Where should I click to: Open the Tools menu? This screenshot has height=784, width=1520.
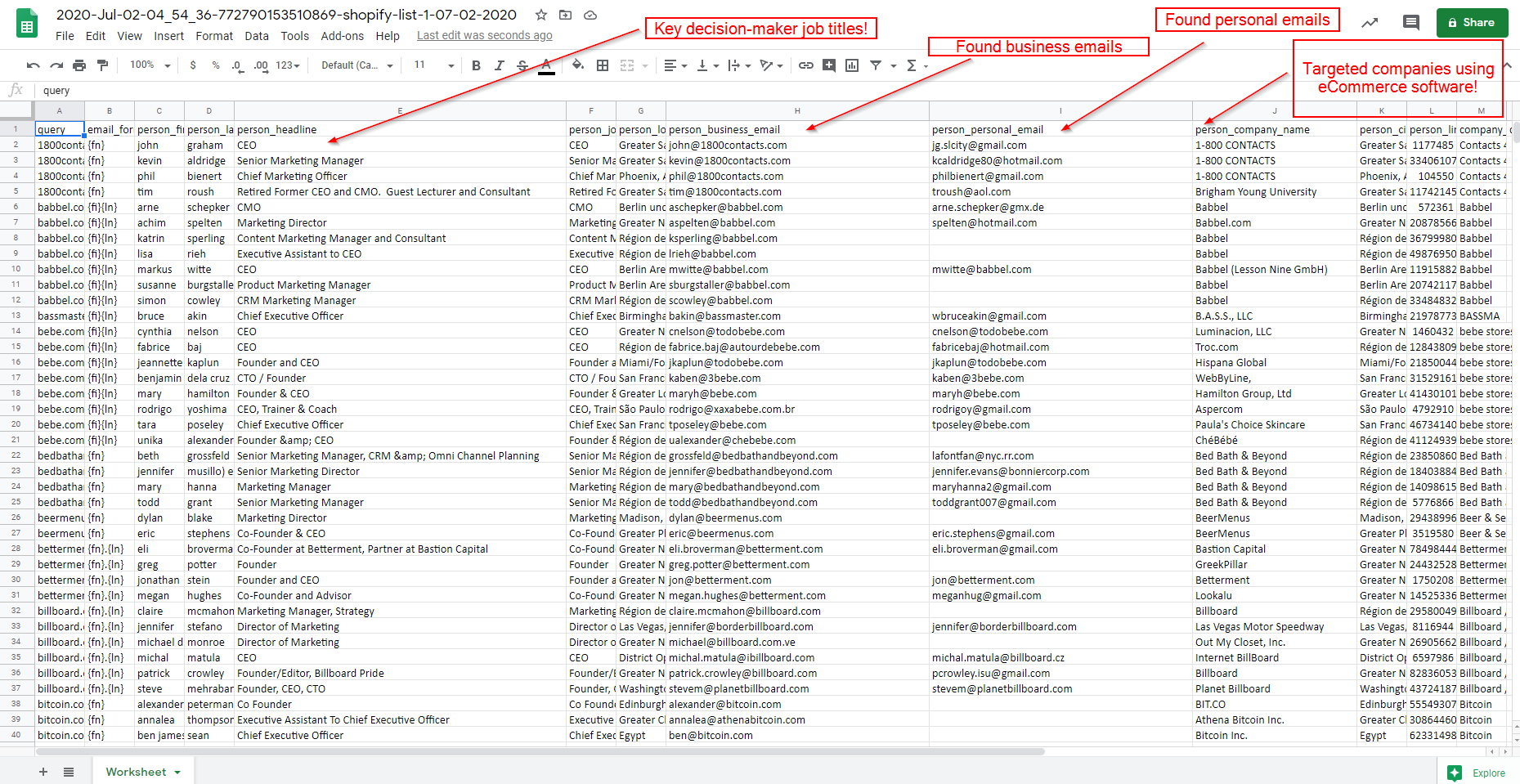click(x=294, y=36)
